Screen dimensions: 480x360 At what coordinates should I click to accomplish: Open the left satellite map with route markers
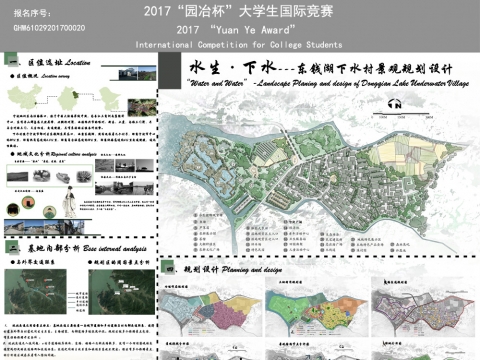[x=35, y=292]
